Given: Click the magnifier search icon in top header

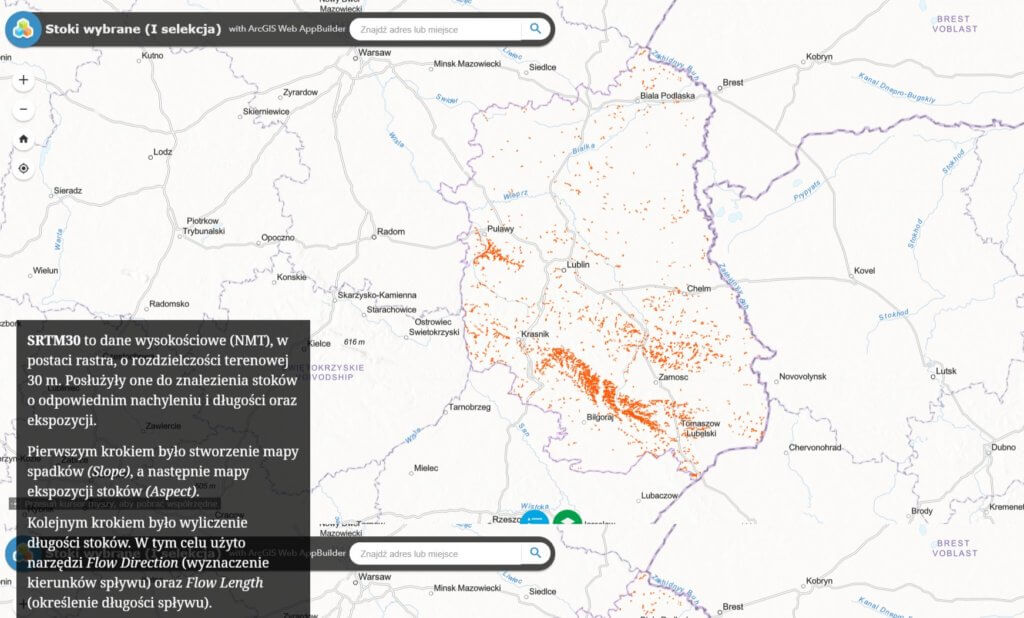Looking at the screenshot, I should [x=536, y=29].
